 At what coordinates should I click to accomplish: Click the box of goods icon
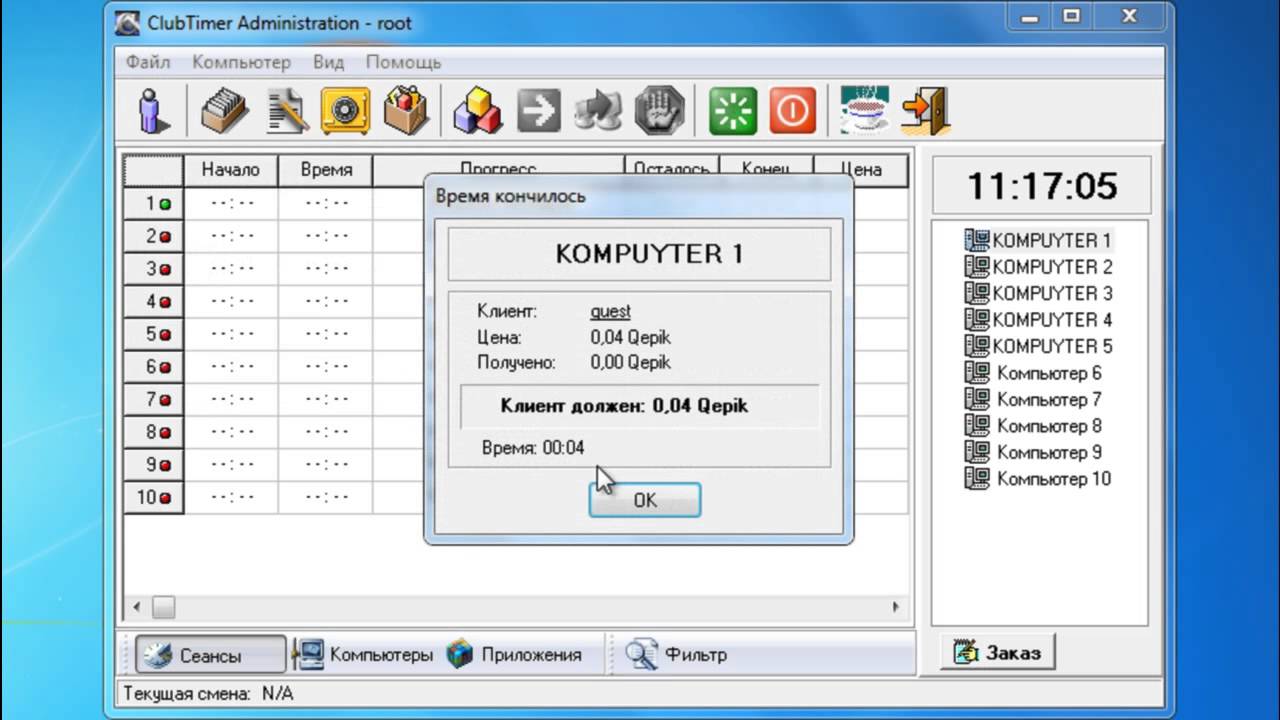[405, 110]
